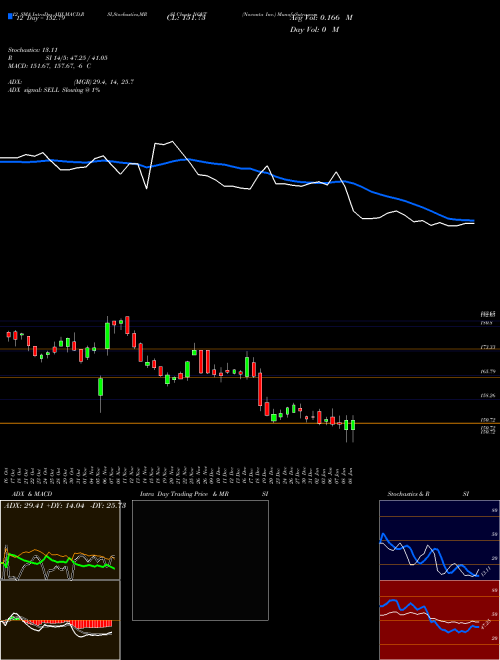Click the right end of the blue SMA line

pos(473,221)
